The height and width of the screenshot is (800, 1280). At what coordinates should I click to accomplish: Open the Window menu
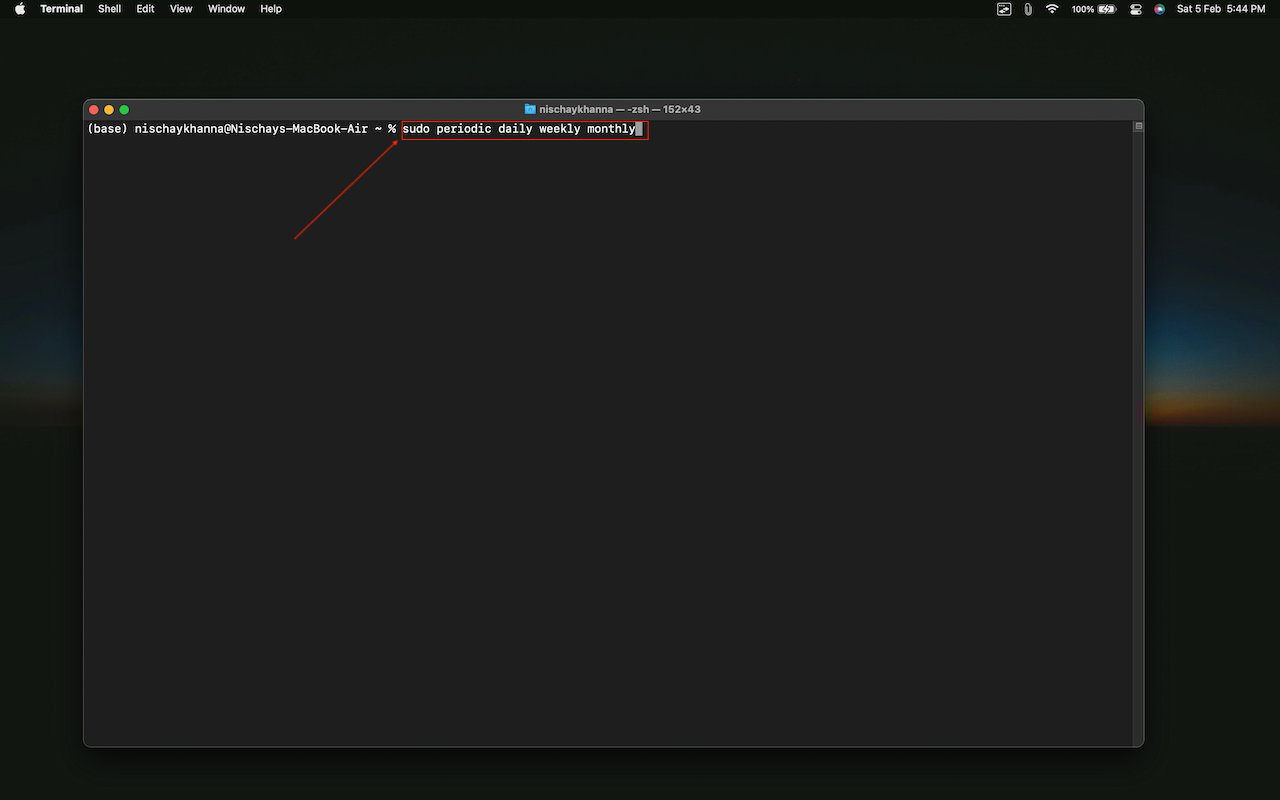tap(225, 9)
